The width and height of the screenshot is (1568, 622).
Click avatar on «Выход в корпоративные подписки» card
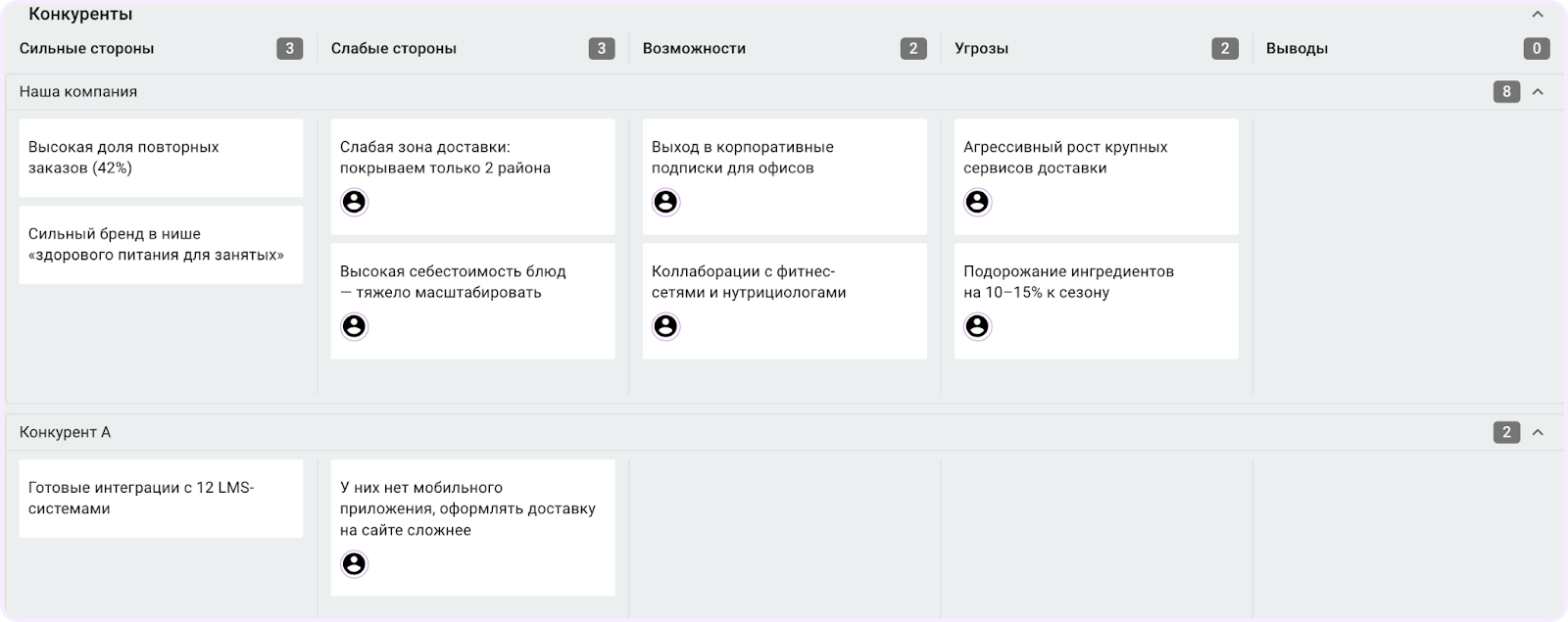(665, 202)
